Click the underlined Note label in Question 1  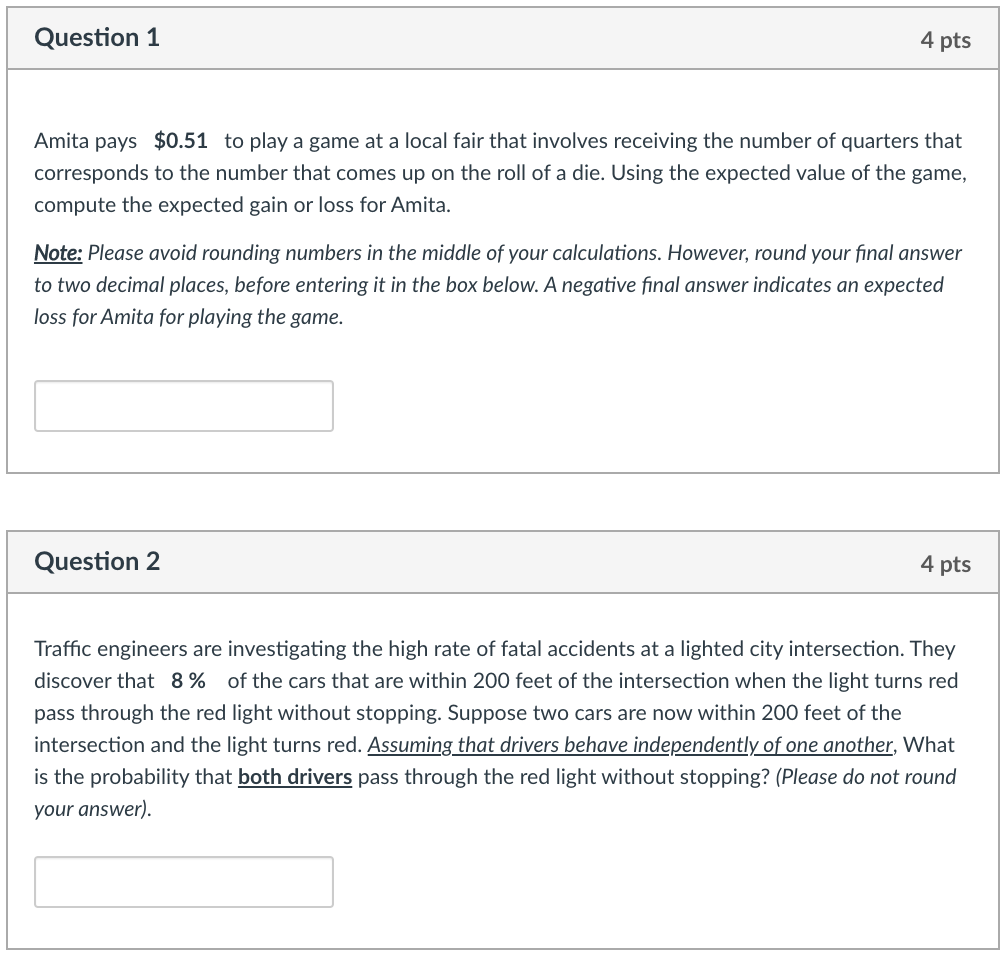(57, 252)
